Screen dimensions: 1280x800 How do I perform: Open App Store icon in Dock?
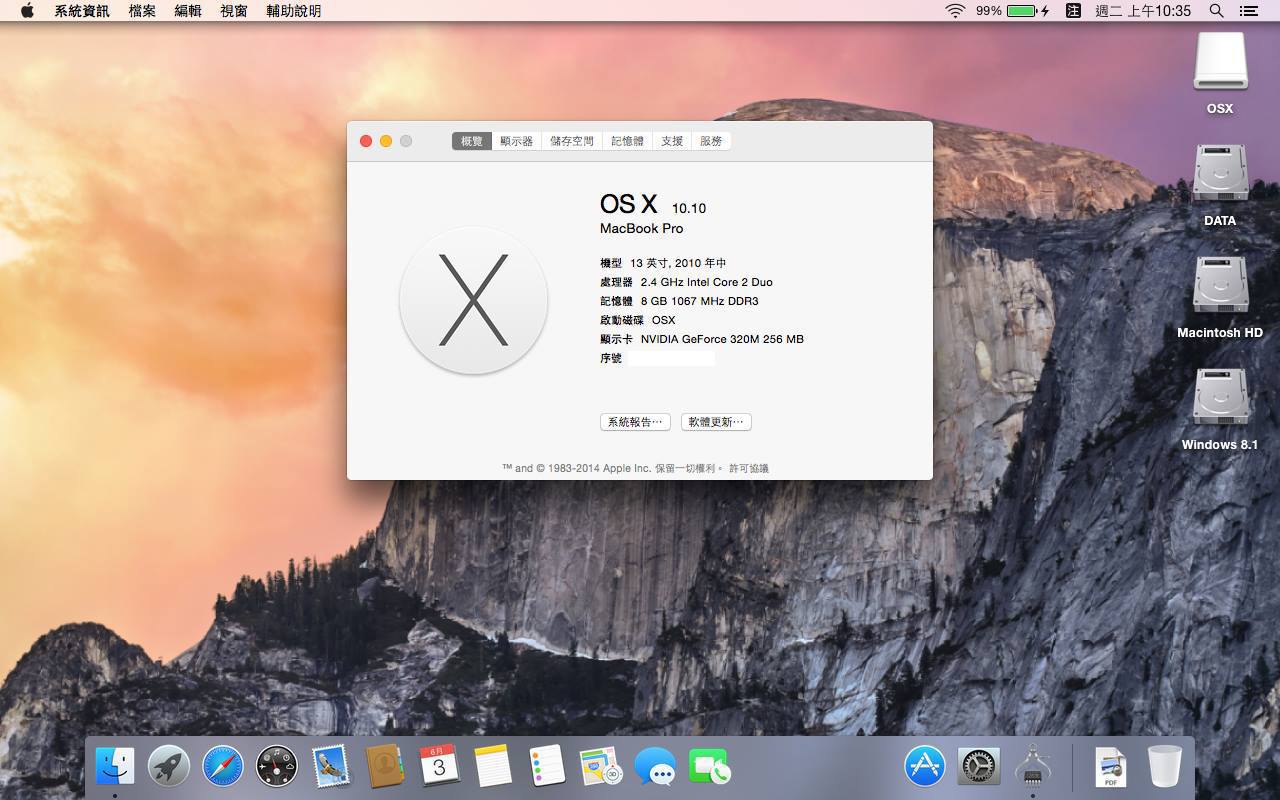pyautogui.click(x=925, y=767)
